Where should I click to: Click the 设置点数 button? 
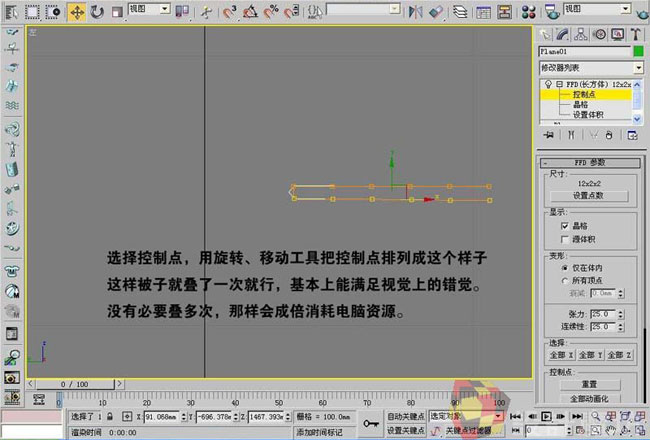[x=589, y=195]
